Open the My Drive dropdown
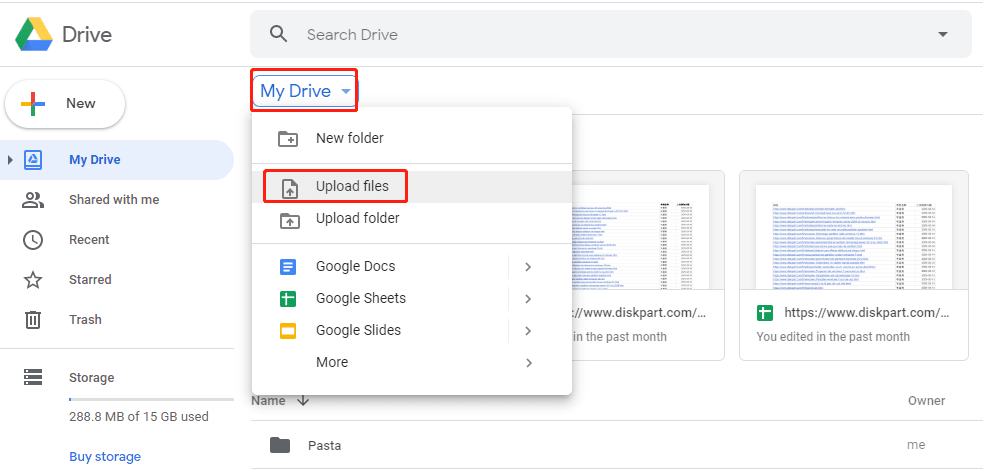 click(x=304, y=91)
